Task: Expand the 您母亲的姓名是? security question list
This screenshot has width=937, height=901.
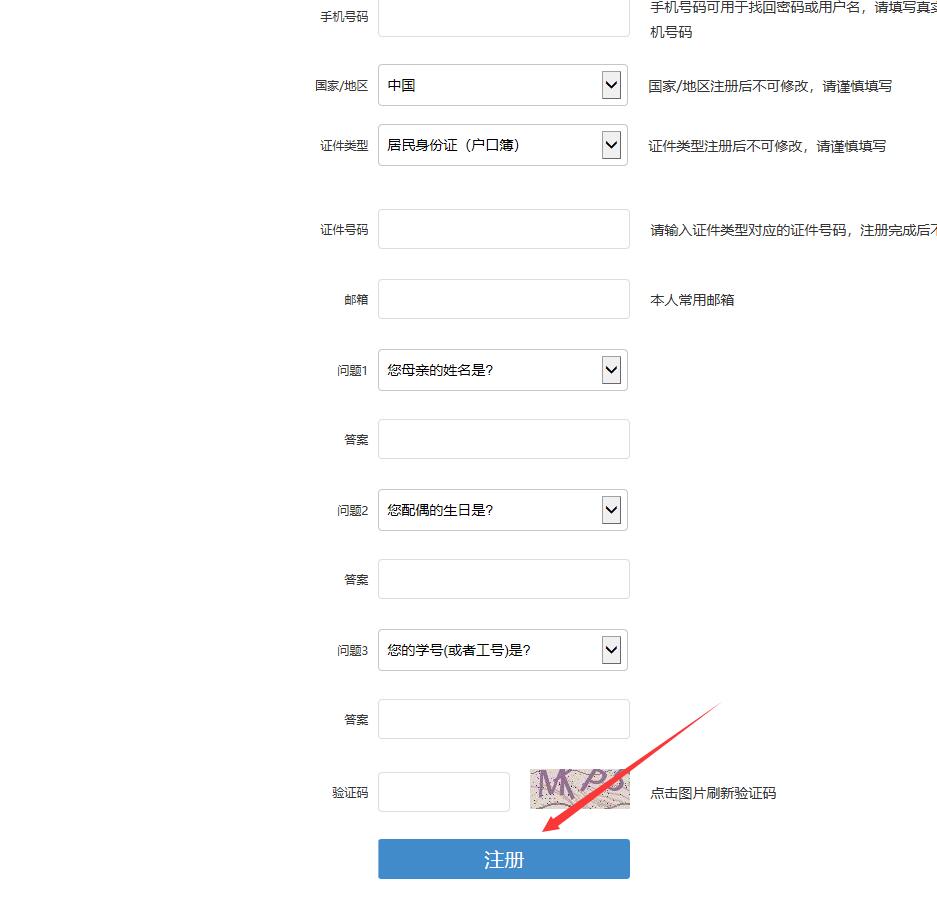Action: [x=490, y=370]
